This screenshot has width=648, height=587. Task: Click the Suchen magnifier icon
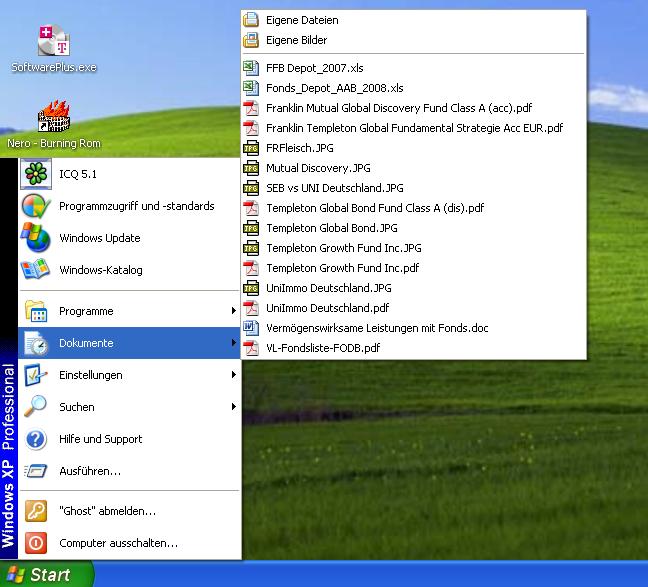click(35, 407)
